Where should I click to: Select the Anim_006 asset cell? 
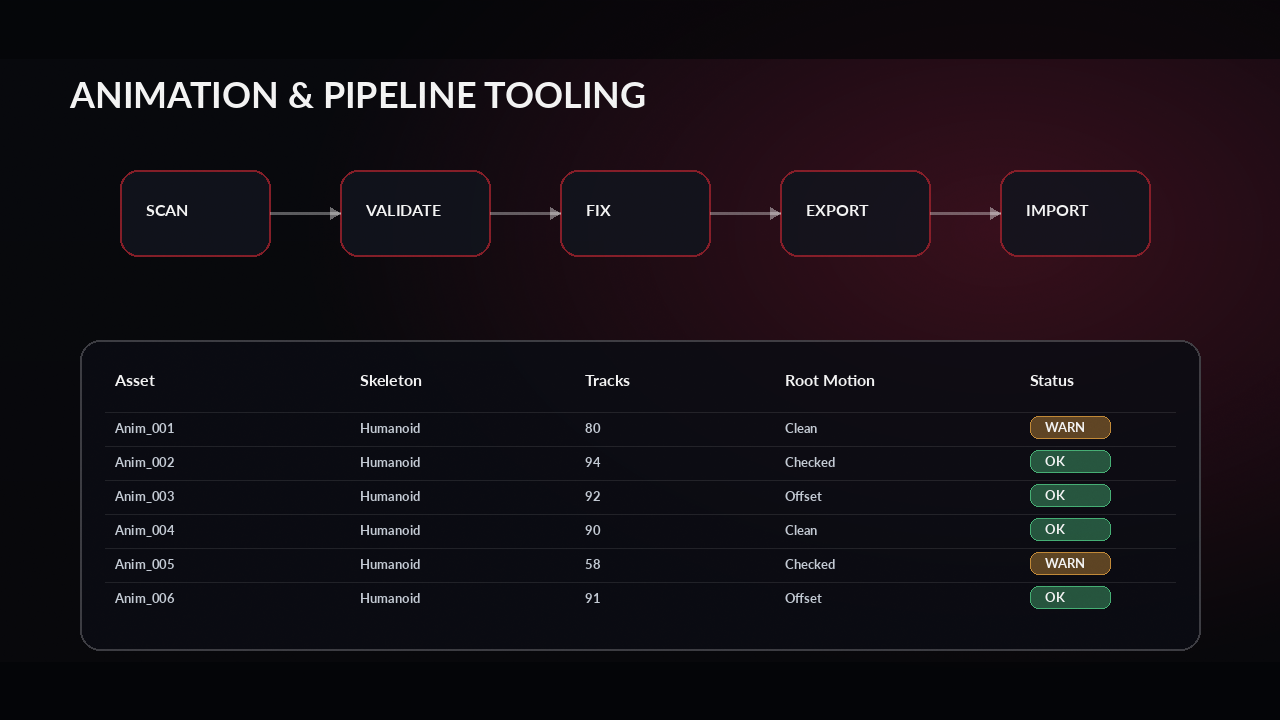coord(145,598)
